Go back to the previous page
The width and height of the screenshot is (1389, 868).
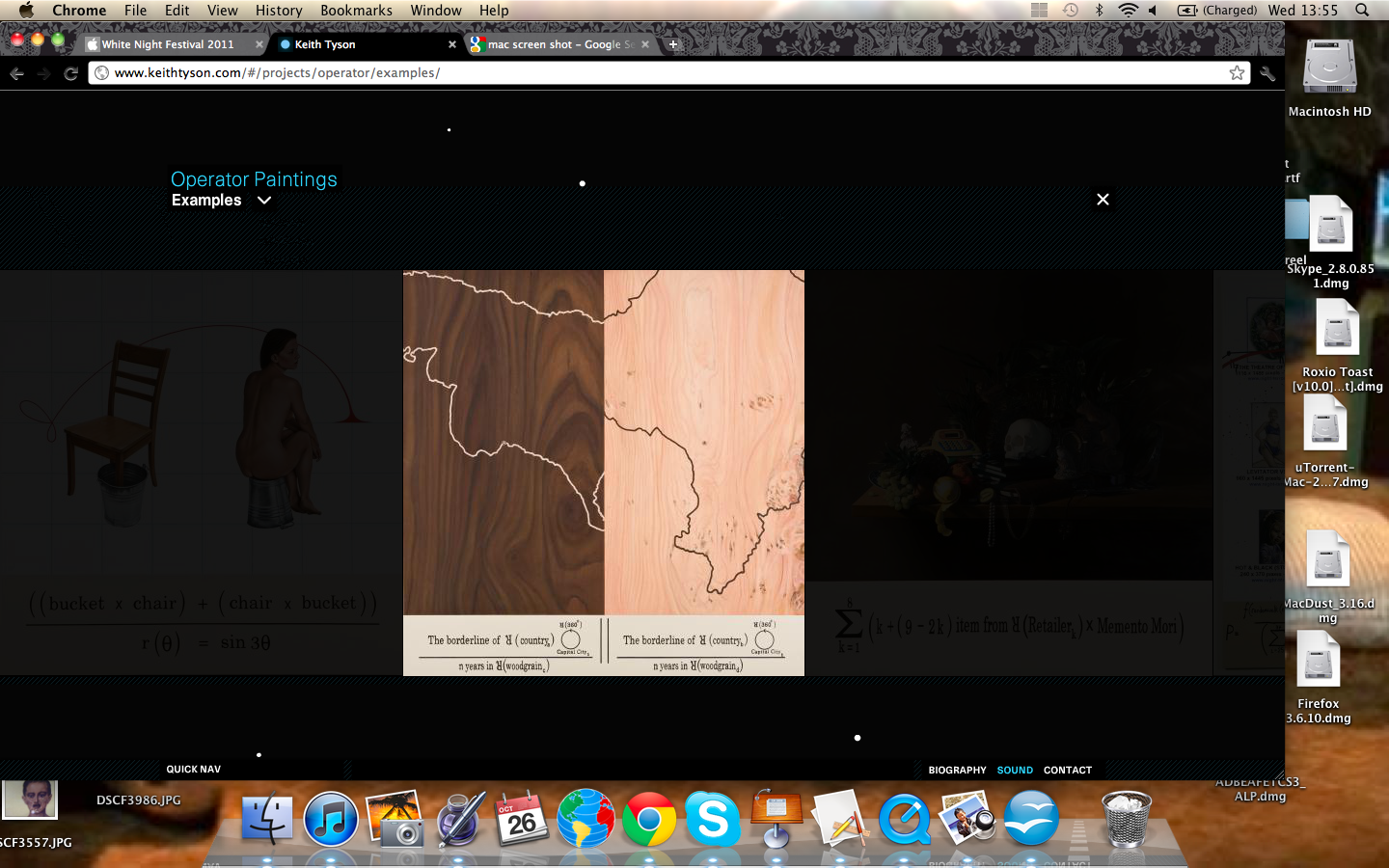pyautogui.click(x=16, y=73)
